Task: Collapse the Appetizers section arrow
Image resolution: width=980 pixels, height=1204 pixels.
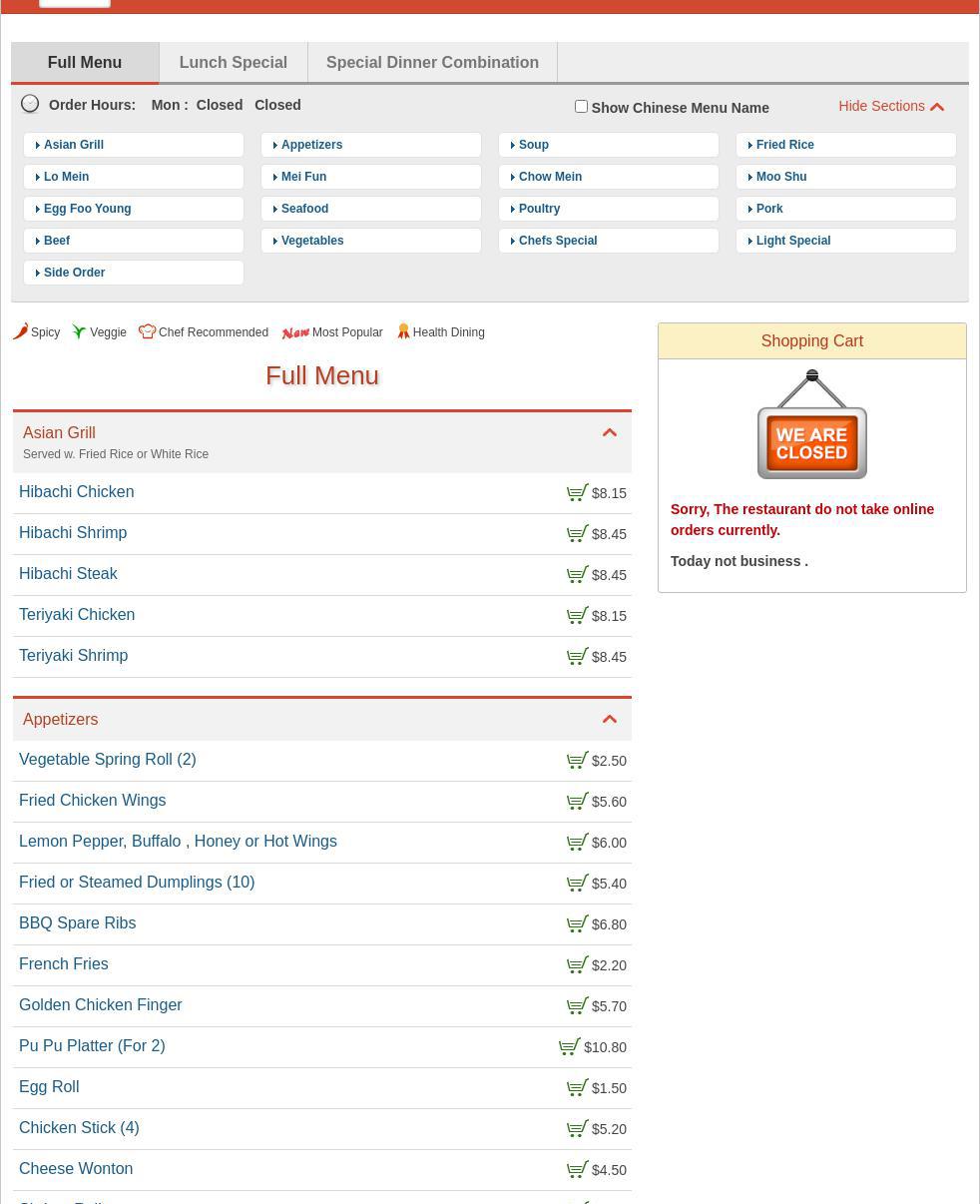Action: [609, 720]
